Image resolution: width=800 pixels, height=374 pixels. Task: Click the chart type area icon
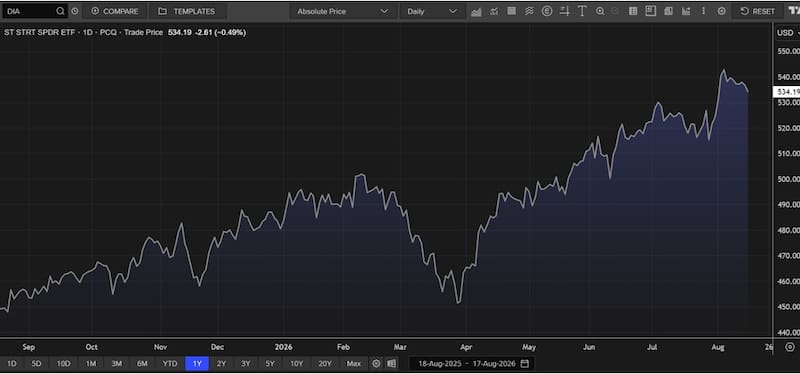click(x=476, y=11)
